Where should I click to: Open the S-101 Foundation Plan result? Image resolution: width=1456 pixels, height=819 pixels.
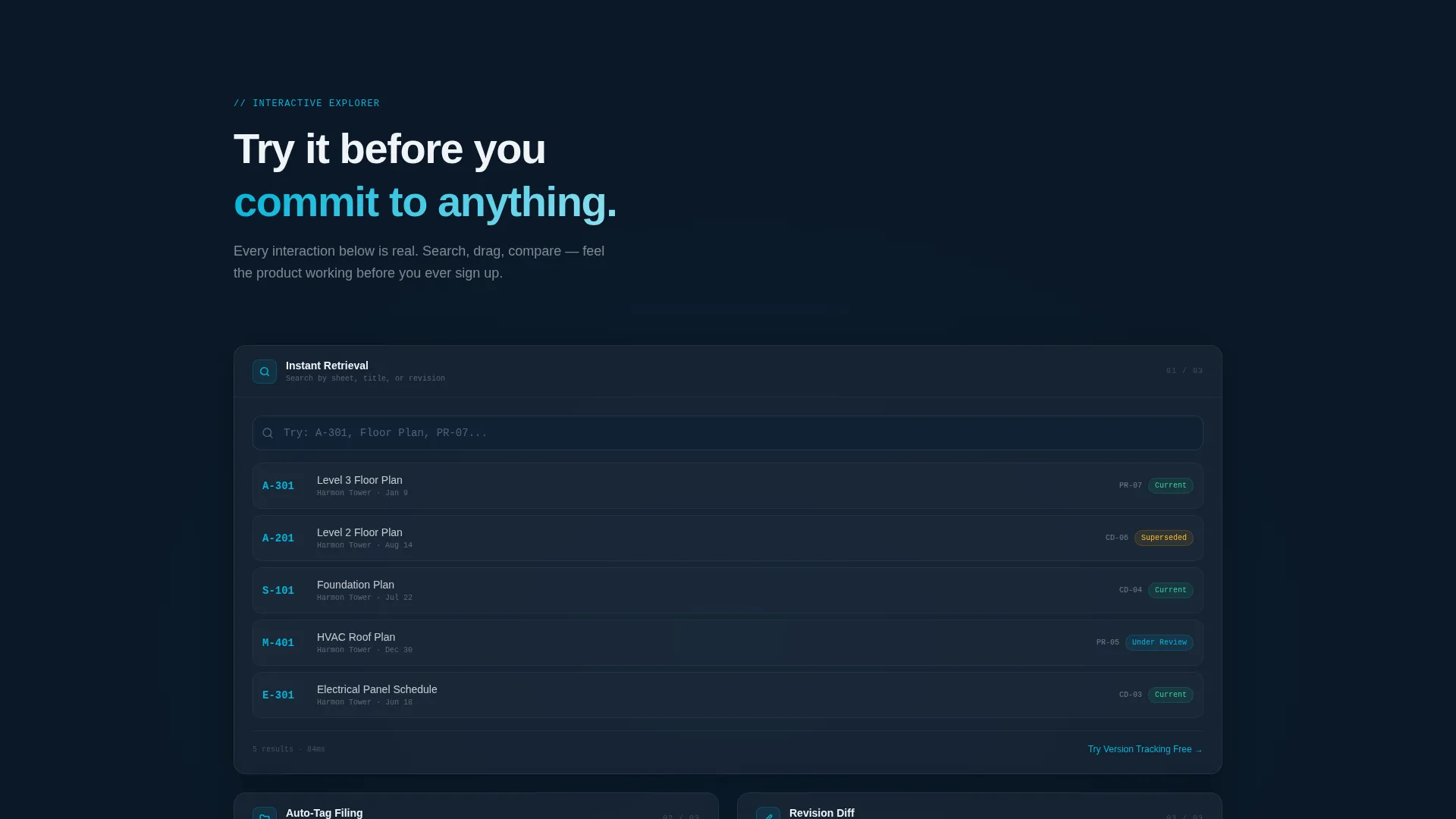tap(728, 591)
